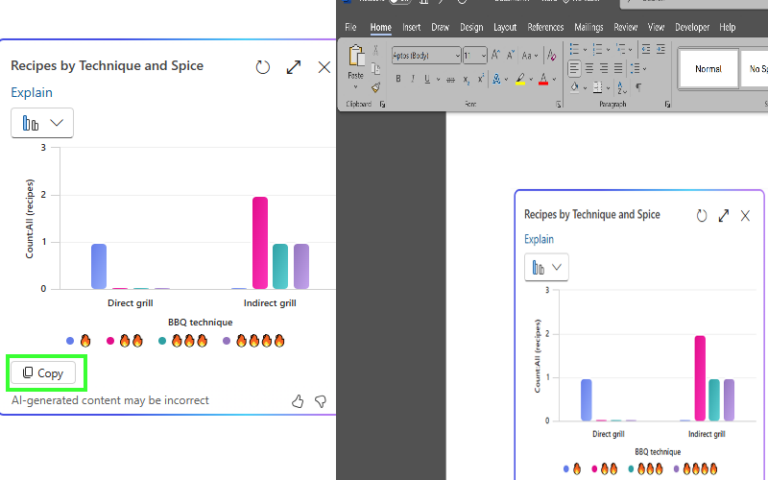Click the bullet list icon in Paragraph group
This screenshot has width=768, height=480.
pos(576,49)
